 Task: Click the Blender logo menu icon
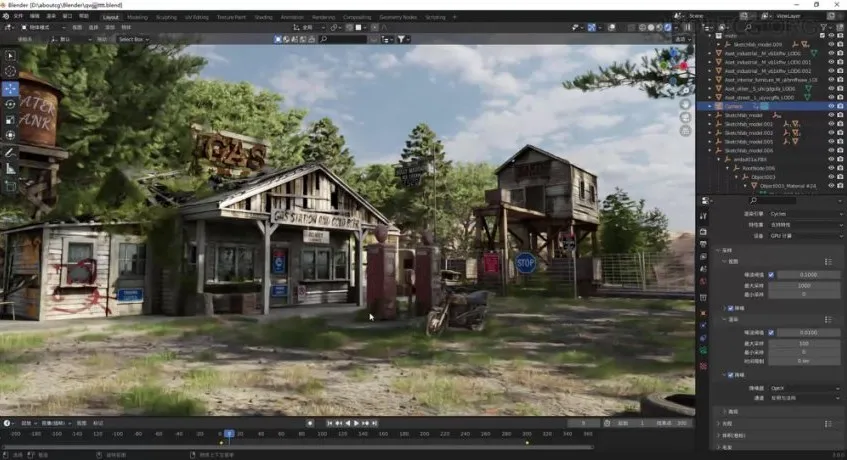click(7, 17)
